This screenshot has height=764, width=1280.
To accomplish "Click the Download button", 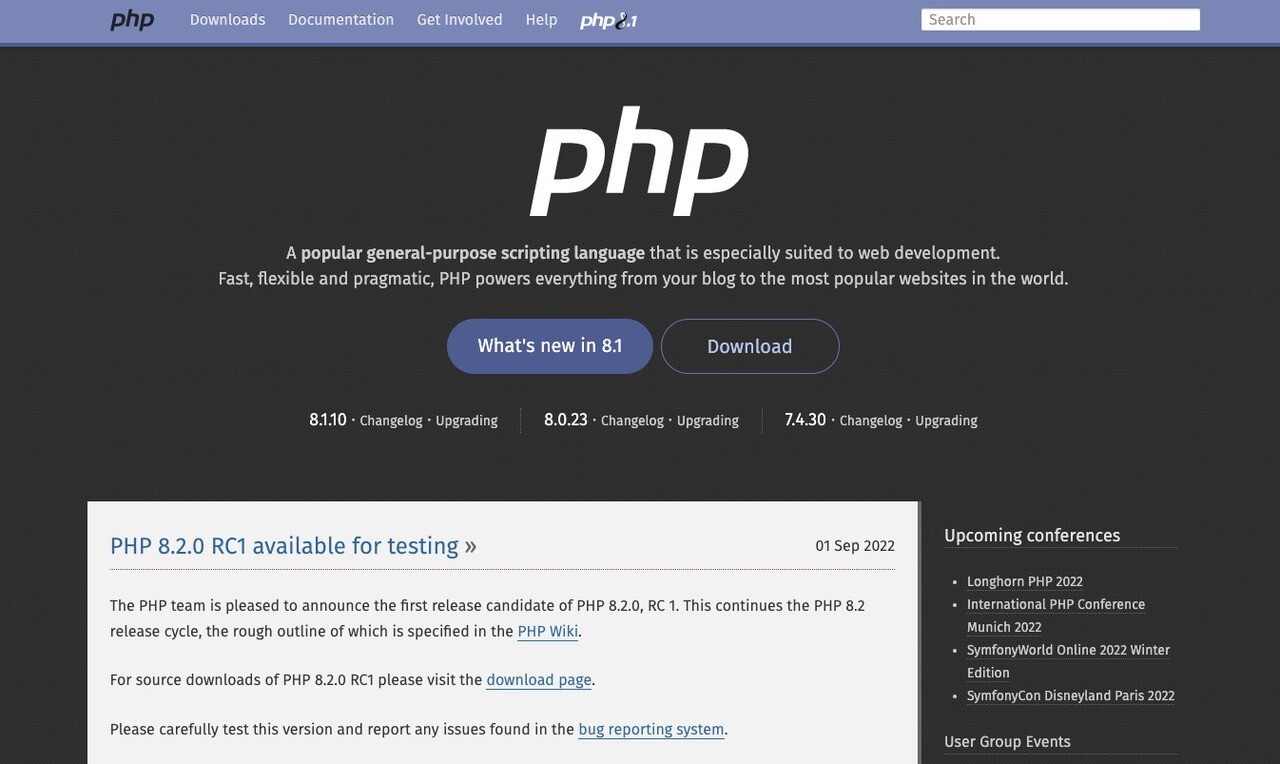I will (x=749, y=346).
